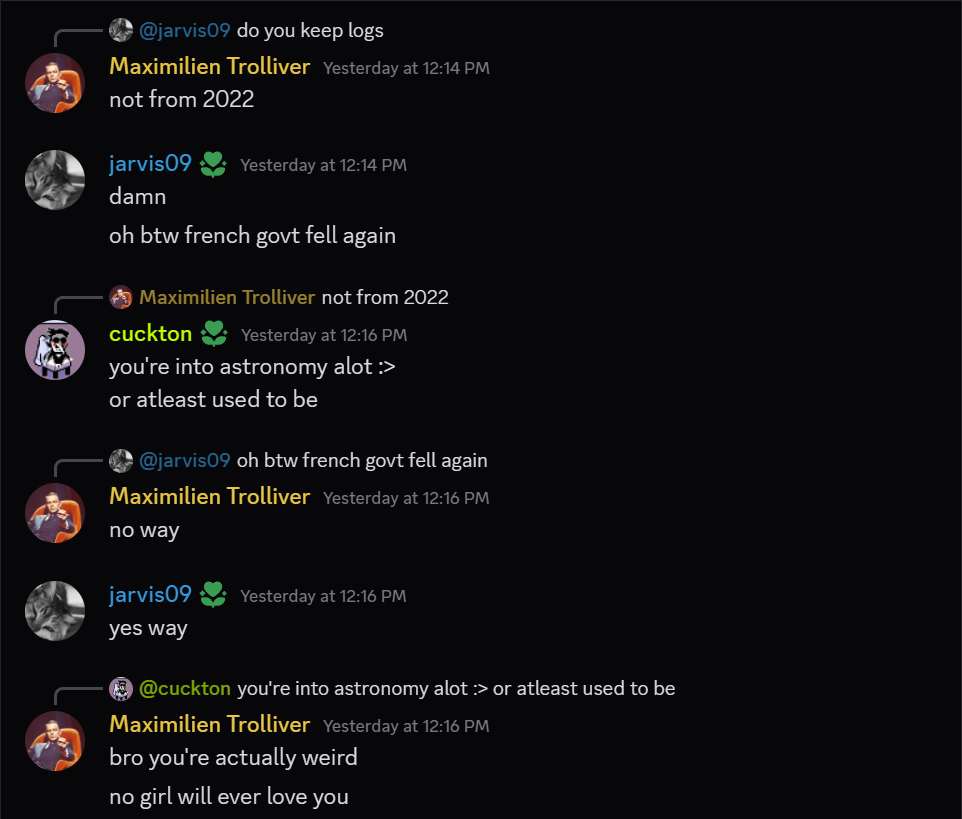Screen dimensions: 962x819
Task: Click jarvis09's avatar beside the "damn" message
Action: point(55,180)
